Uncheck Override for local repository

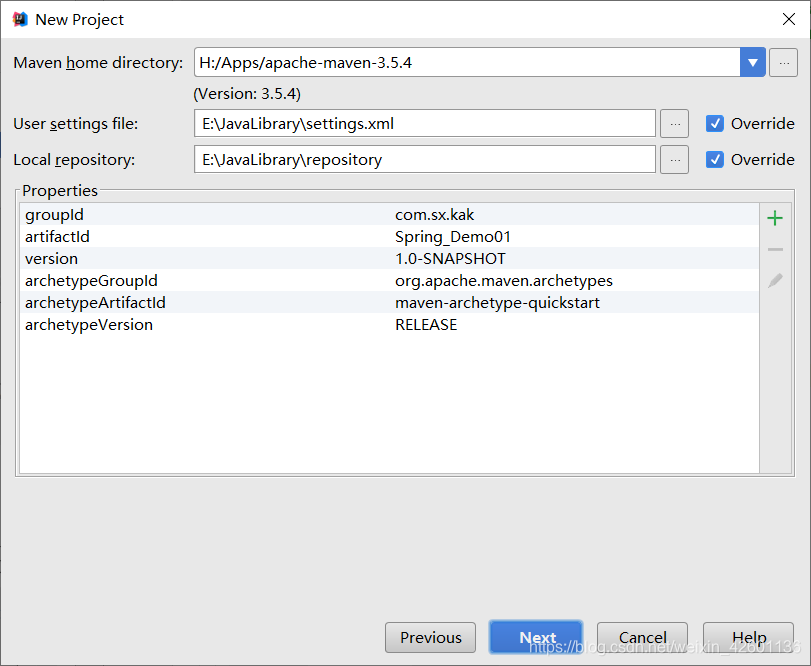(715, 160)
